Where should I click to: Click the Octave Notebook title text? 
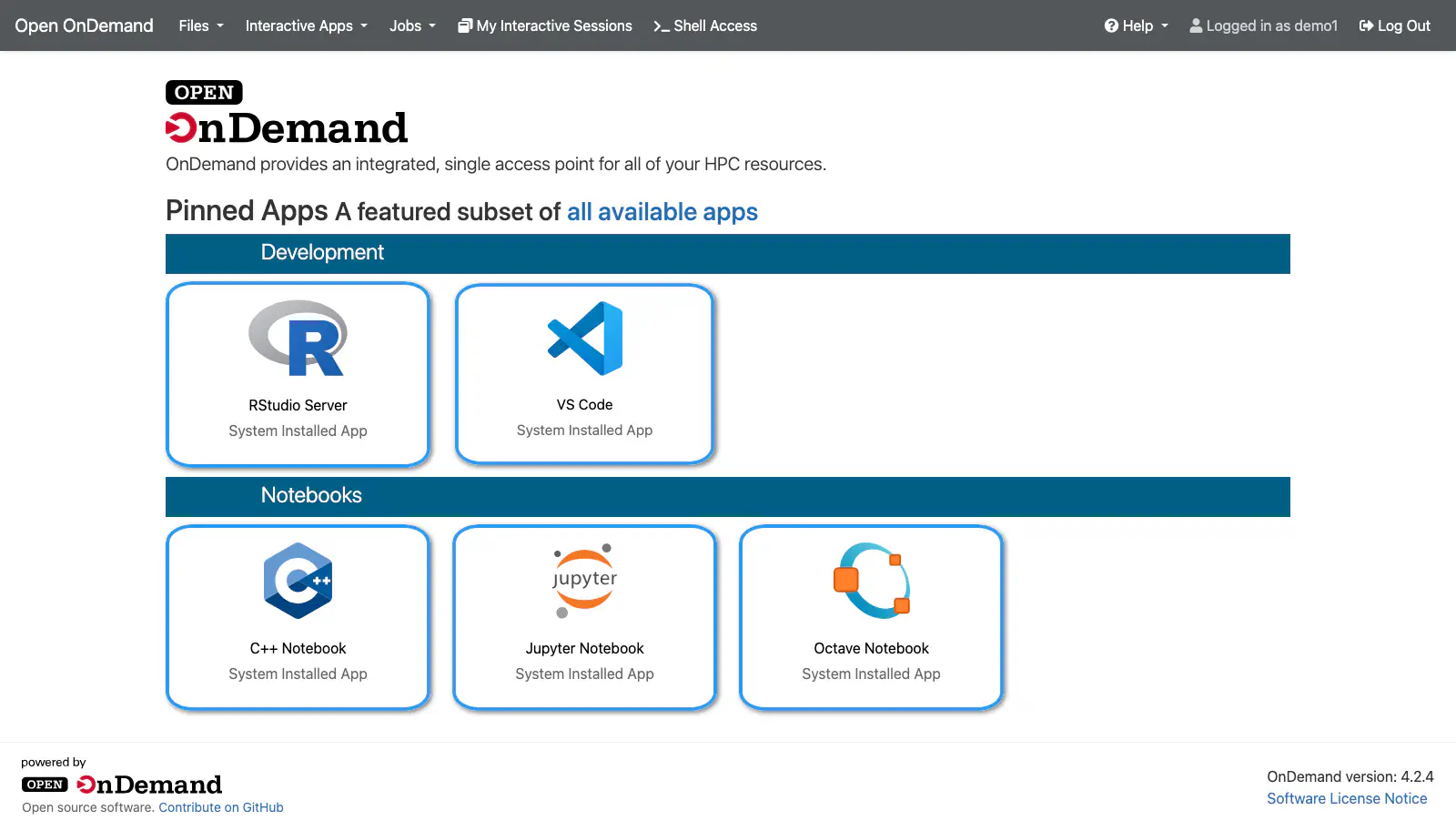point(872,648)
